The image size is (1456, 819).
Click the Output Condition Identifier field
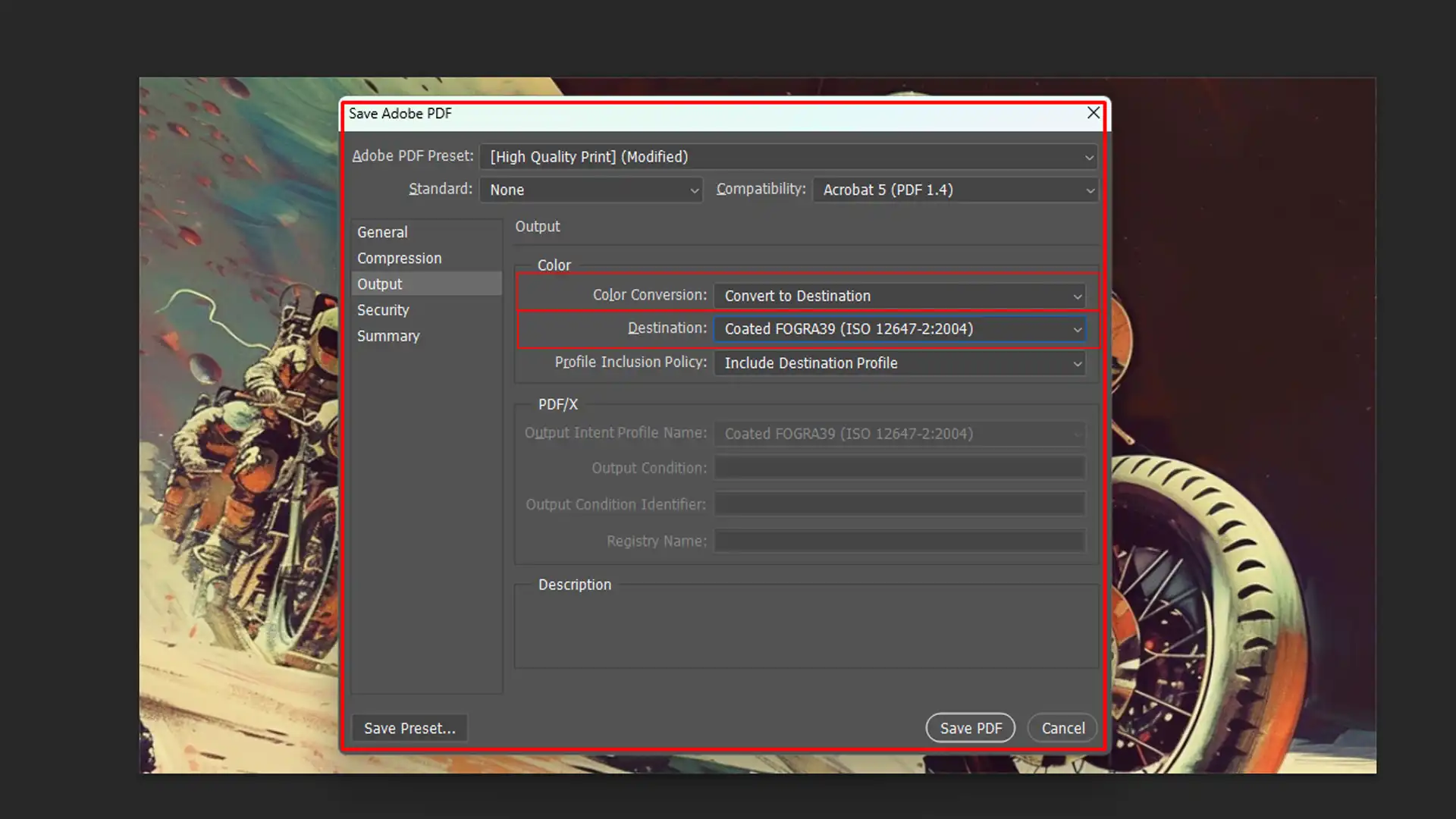(898, 504)
